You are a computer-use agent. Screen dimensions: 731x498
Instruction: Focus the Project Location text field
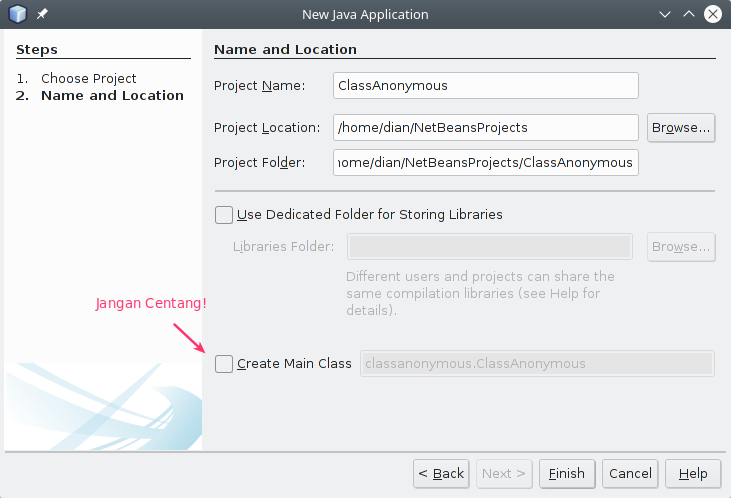point(486,127)
